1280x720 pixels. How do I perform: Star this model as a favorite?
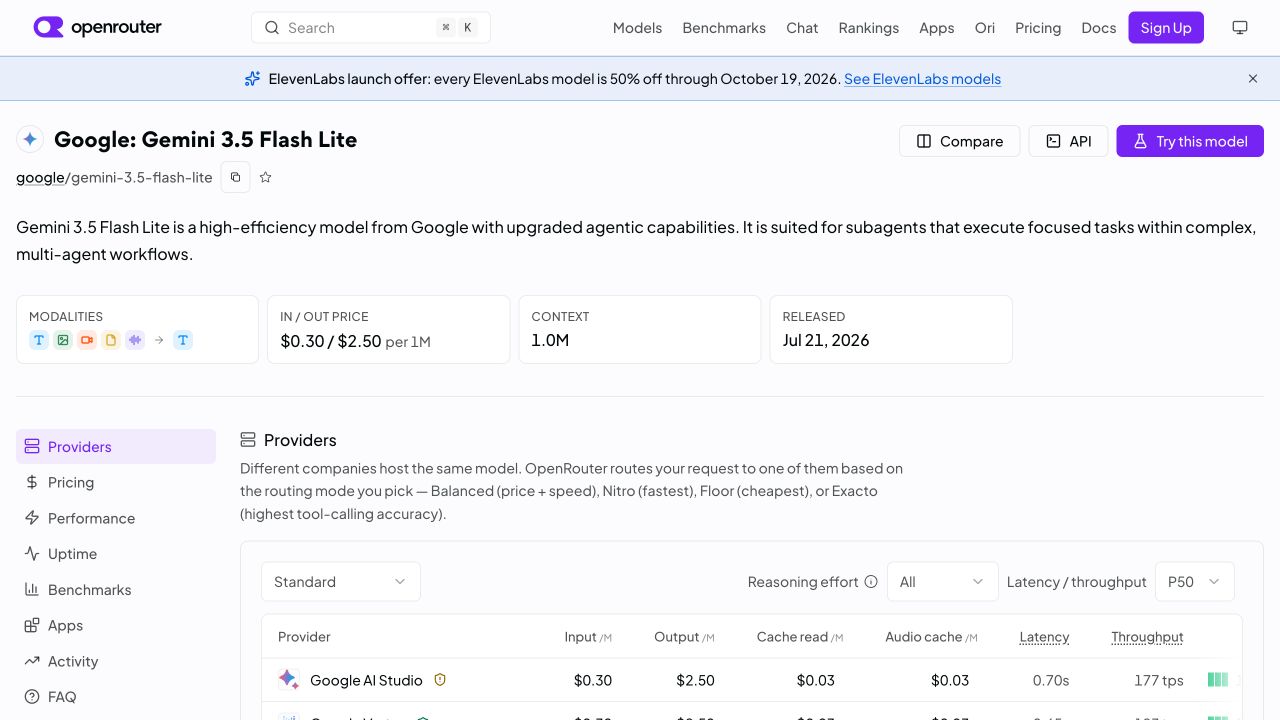pyautogui.click(x=265, y=177)
